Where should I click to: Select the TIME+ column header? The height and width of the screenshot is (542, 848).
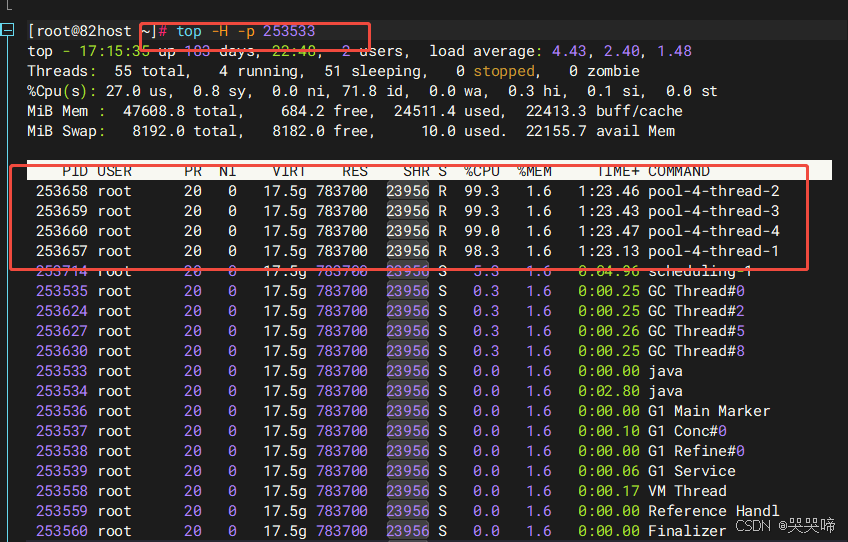(618, 171)
